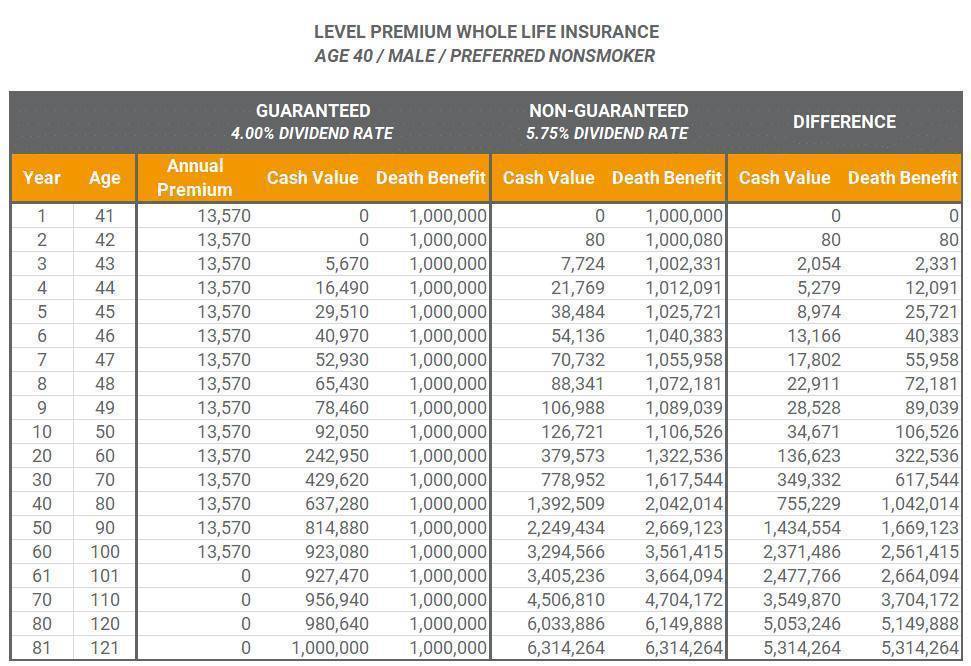Viewport: 971px width, 666px height.
Task: Select the cash value '1,392,509'
Action: (566, 504)
